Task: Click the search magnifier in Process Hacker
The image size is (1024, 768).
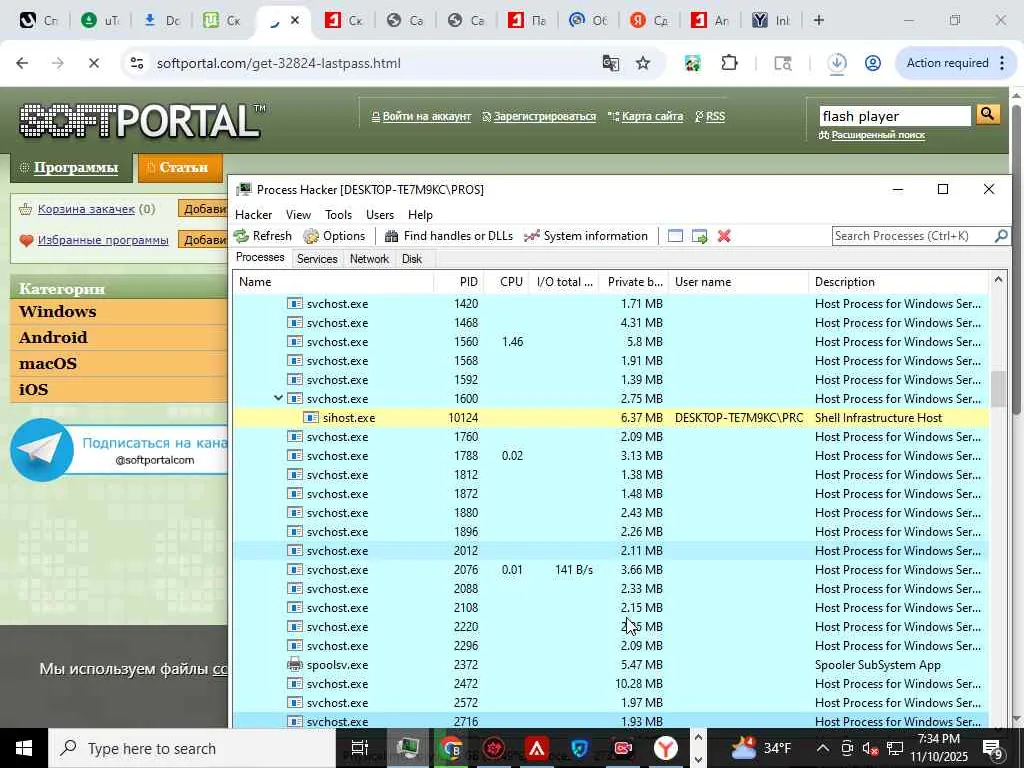Action: tap(1000, 236)
